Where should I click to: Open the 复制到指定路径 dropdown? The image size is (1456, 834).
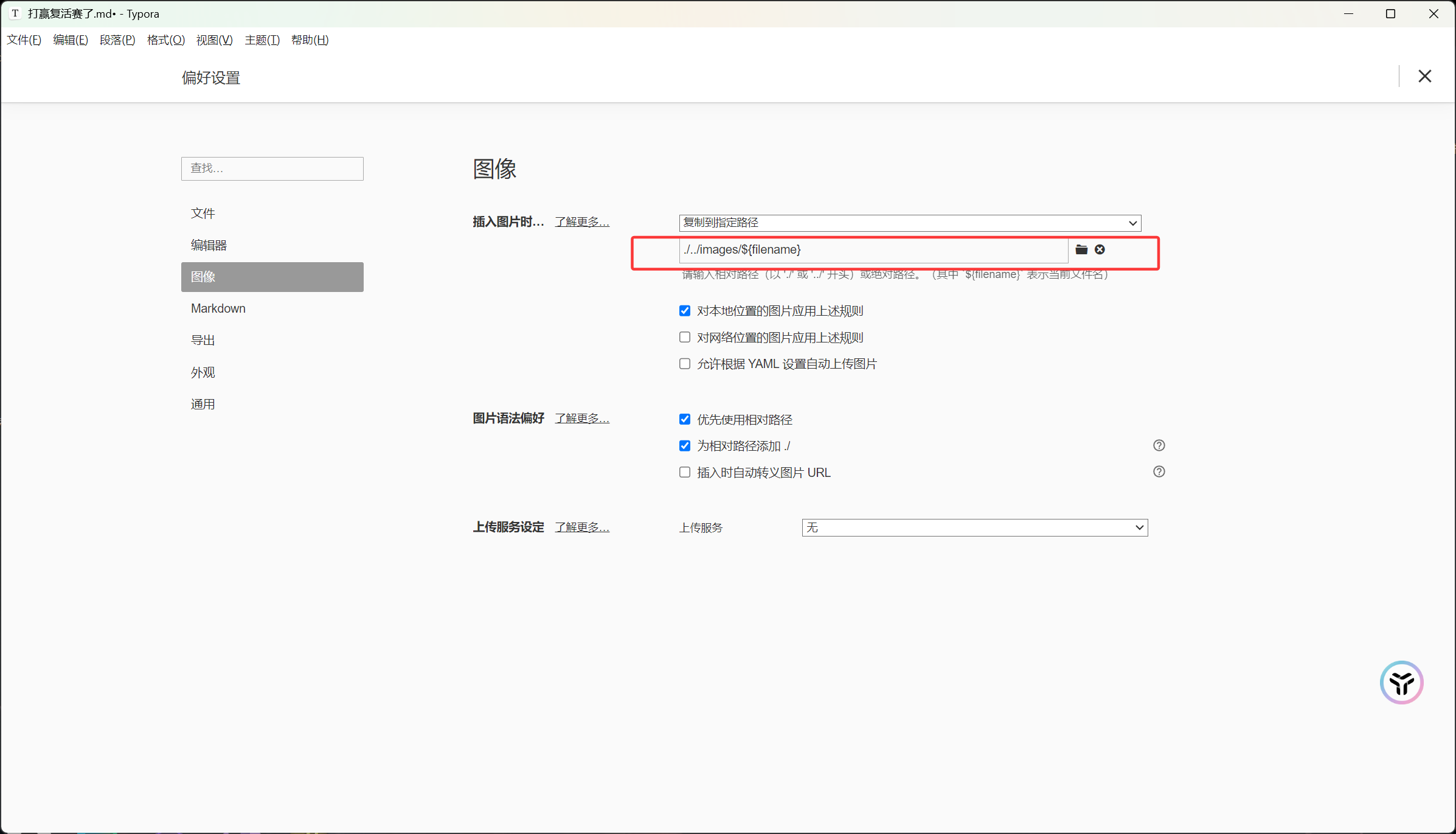click(x=909, y=223)
